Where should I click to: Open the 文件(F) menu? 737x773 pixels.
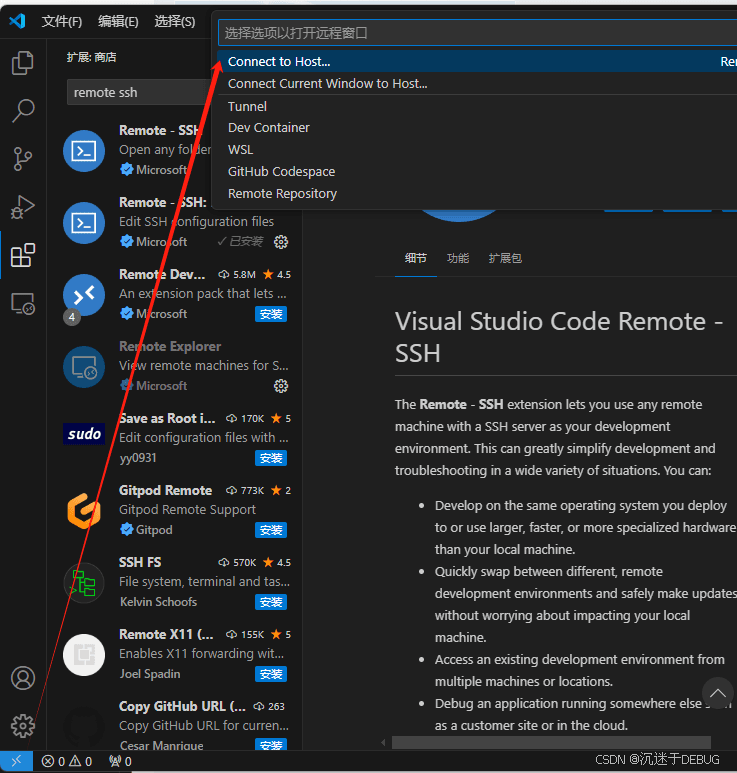(x=62, y=21)
